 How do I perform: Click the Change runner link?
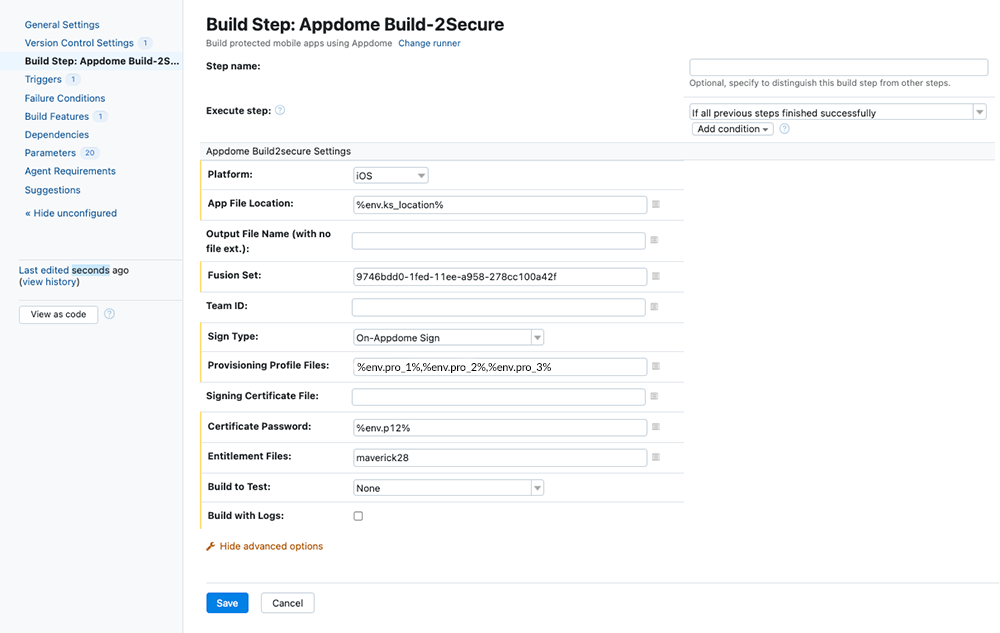pyautogui.click(x=429, y=44)
